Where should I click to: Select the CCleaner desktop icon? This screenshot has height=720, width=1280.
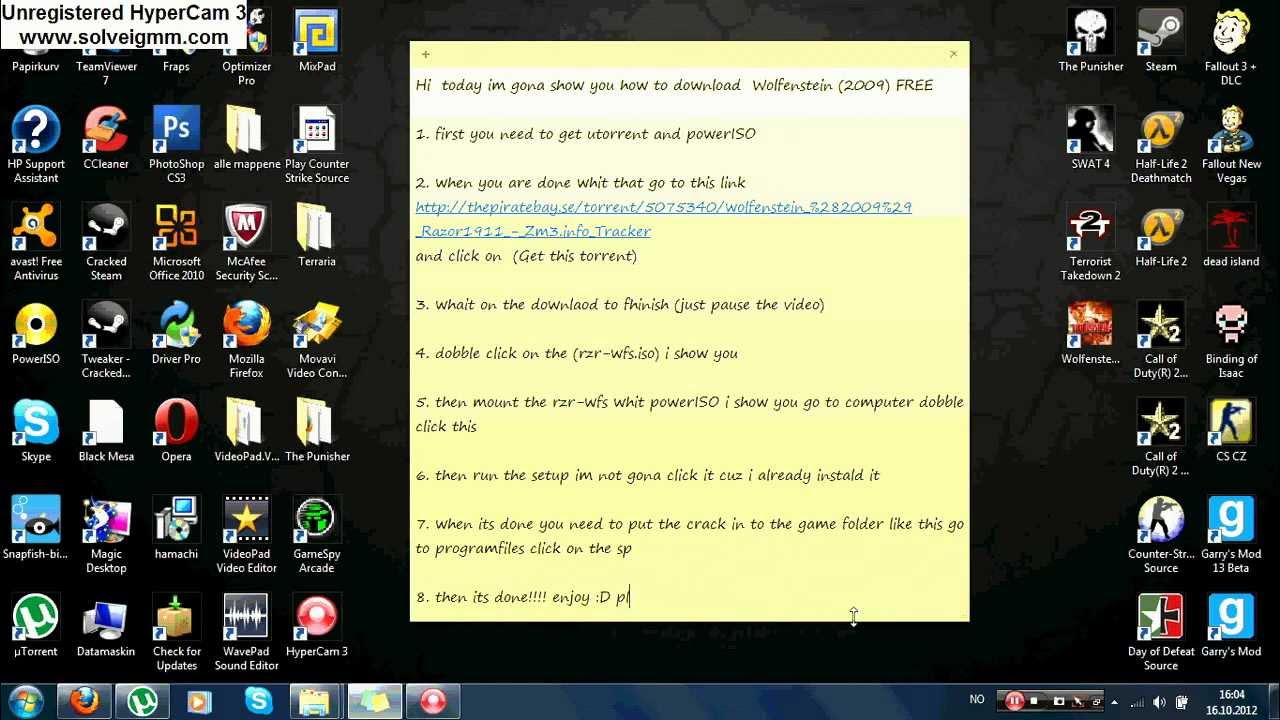click(106, 138)
